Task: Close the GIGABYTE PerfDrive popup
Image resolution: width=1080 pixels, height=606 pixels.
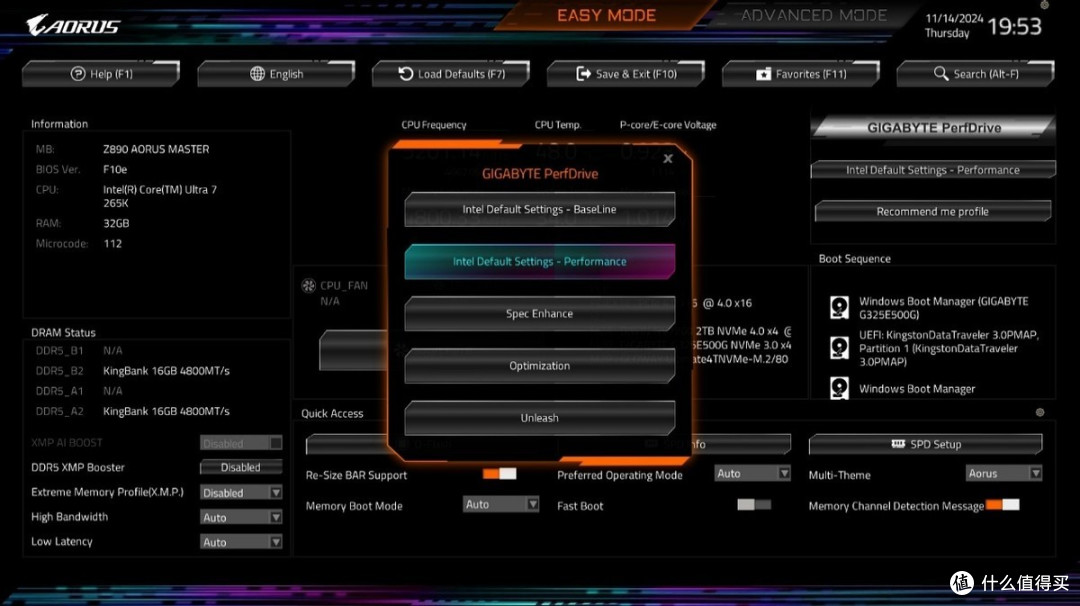Action: click(668, 158)
